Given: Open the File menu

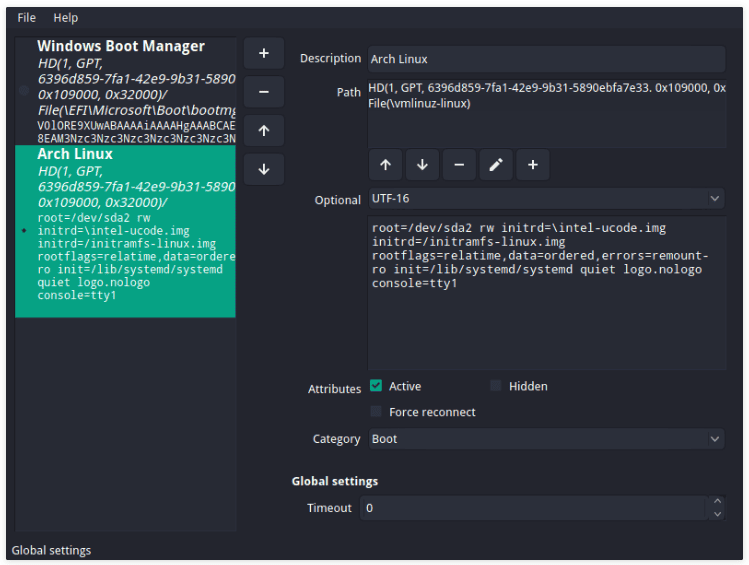Looking at the screenshot, I should pos(26,18).
